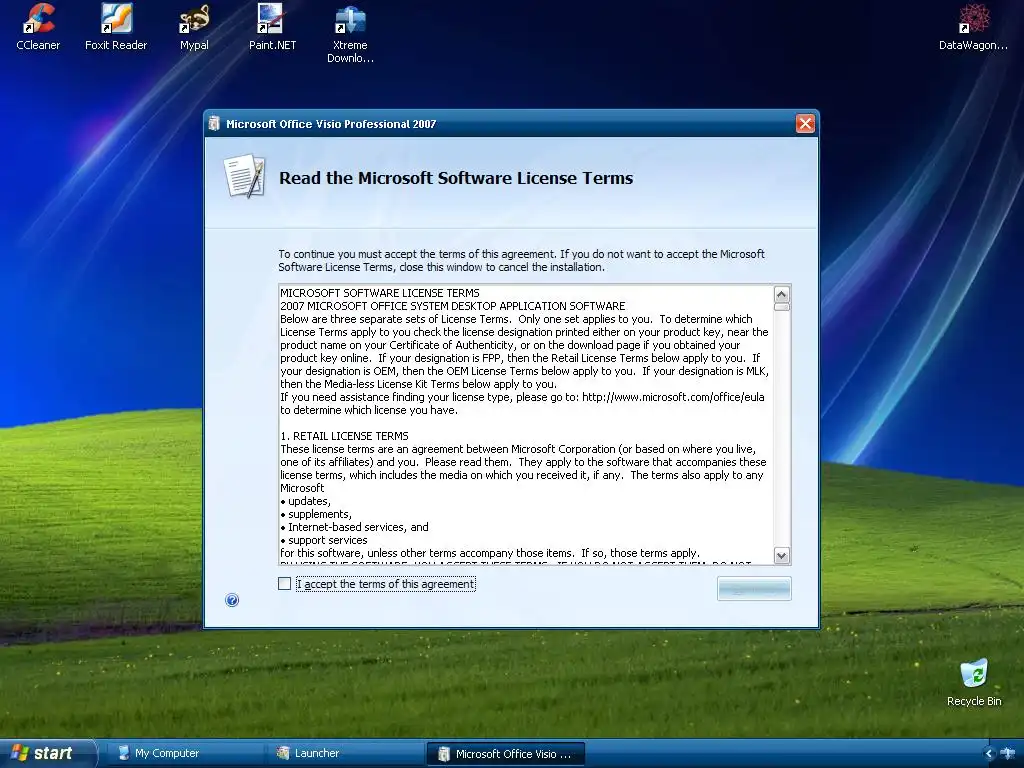The image size is (1024, 768).
Task: Close the Visio setup window
Action: click(x=805, y=123)
